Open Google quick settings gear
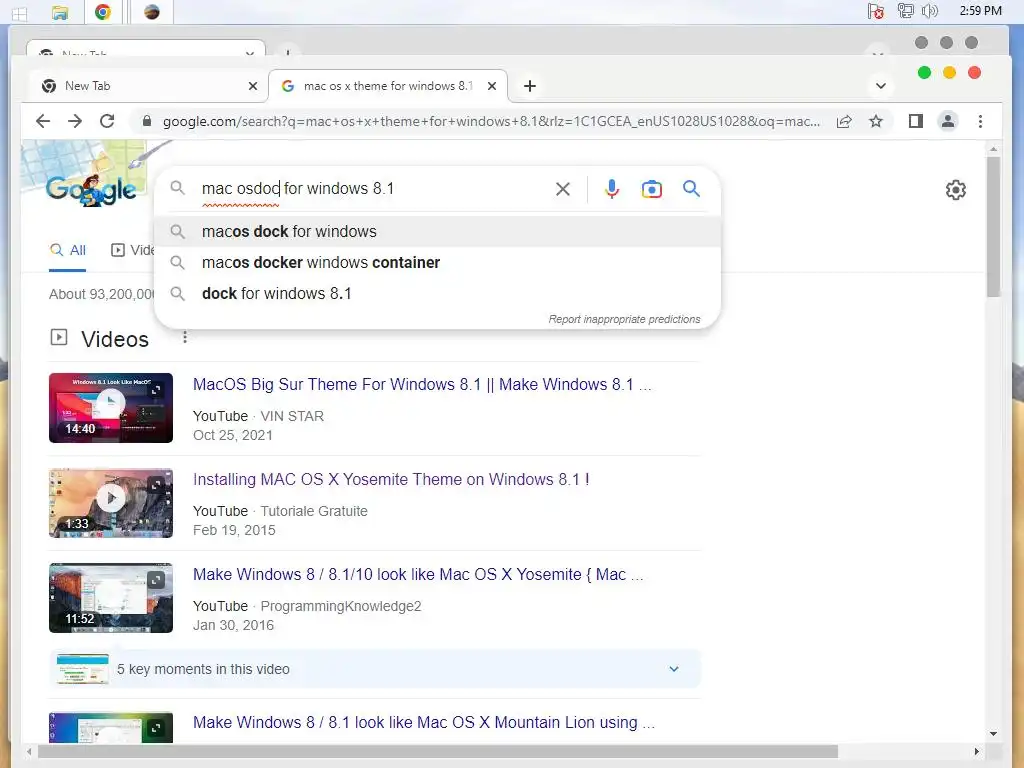This screenshot has width=1024, height=768. 955,190
